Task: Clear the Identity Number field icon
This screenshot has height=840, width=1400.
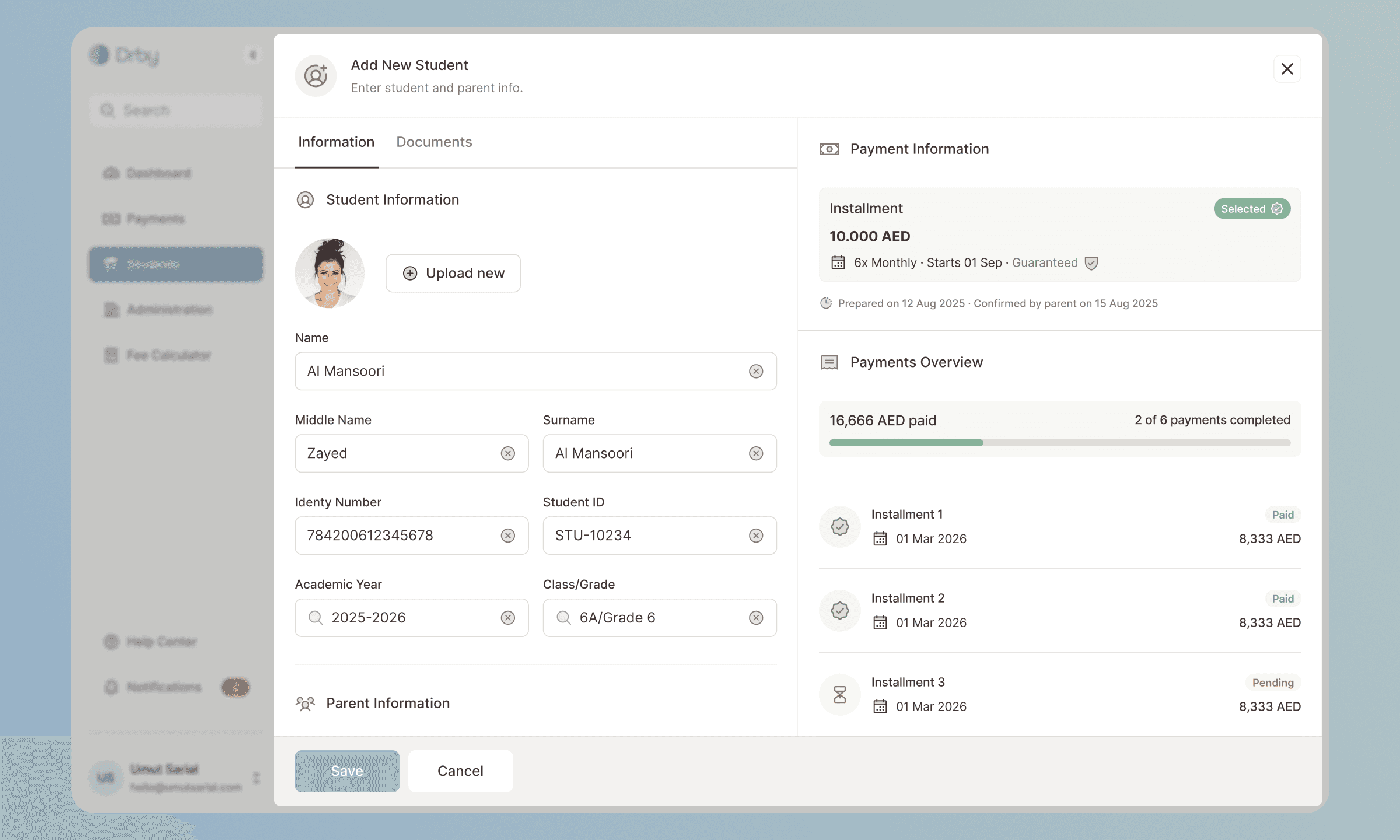Action: pyautogui.click(x=508, y=535)
